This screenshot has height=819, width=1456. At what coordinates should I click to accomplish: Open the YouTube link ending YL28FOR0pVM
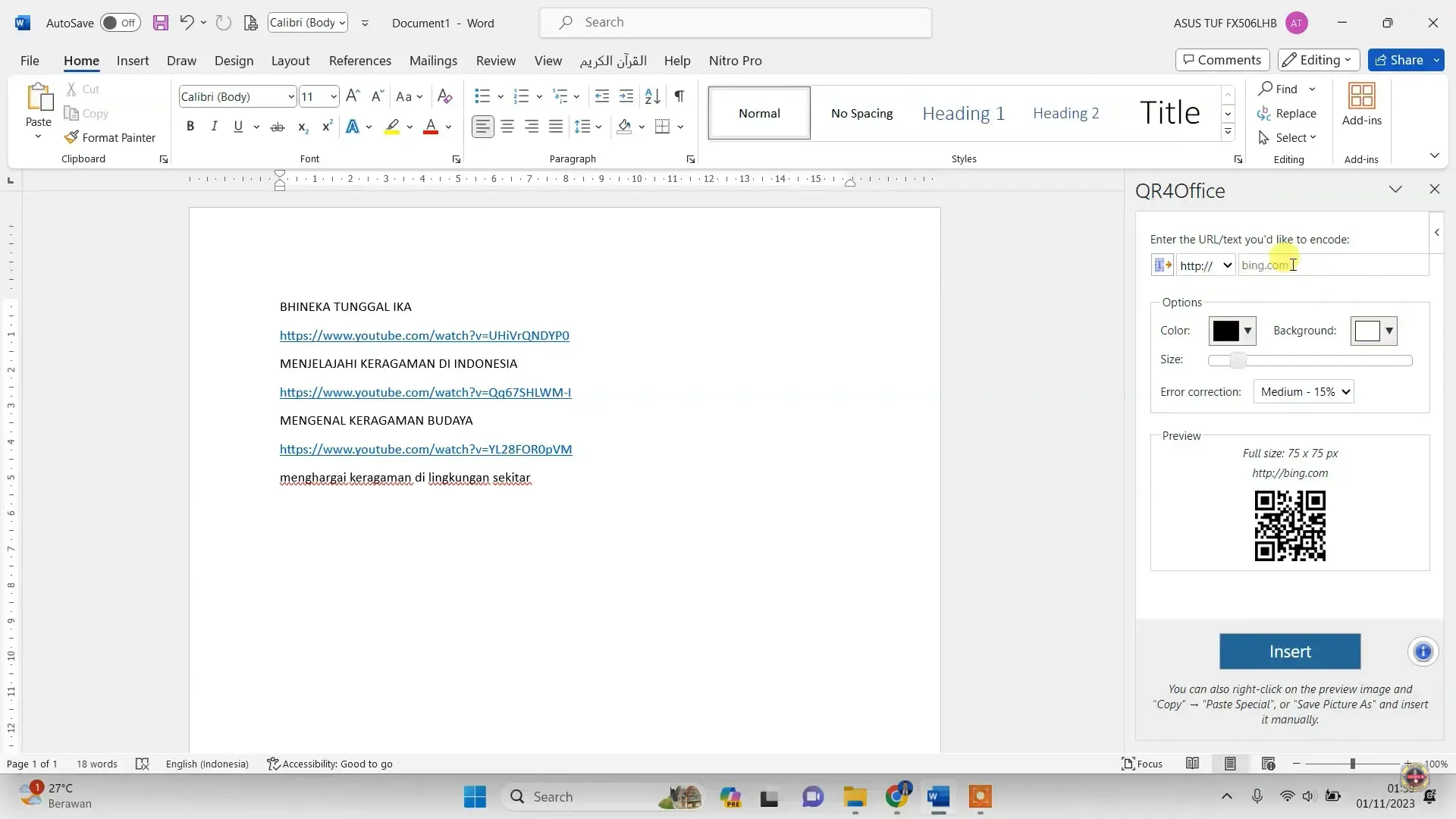(425, 449)
